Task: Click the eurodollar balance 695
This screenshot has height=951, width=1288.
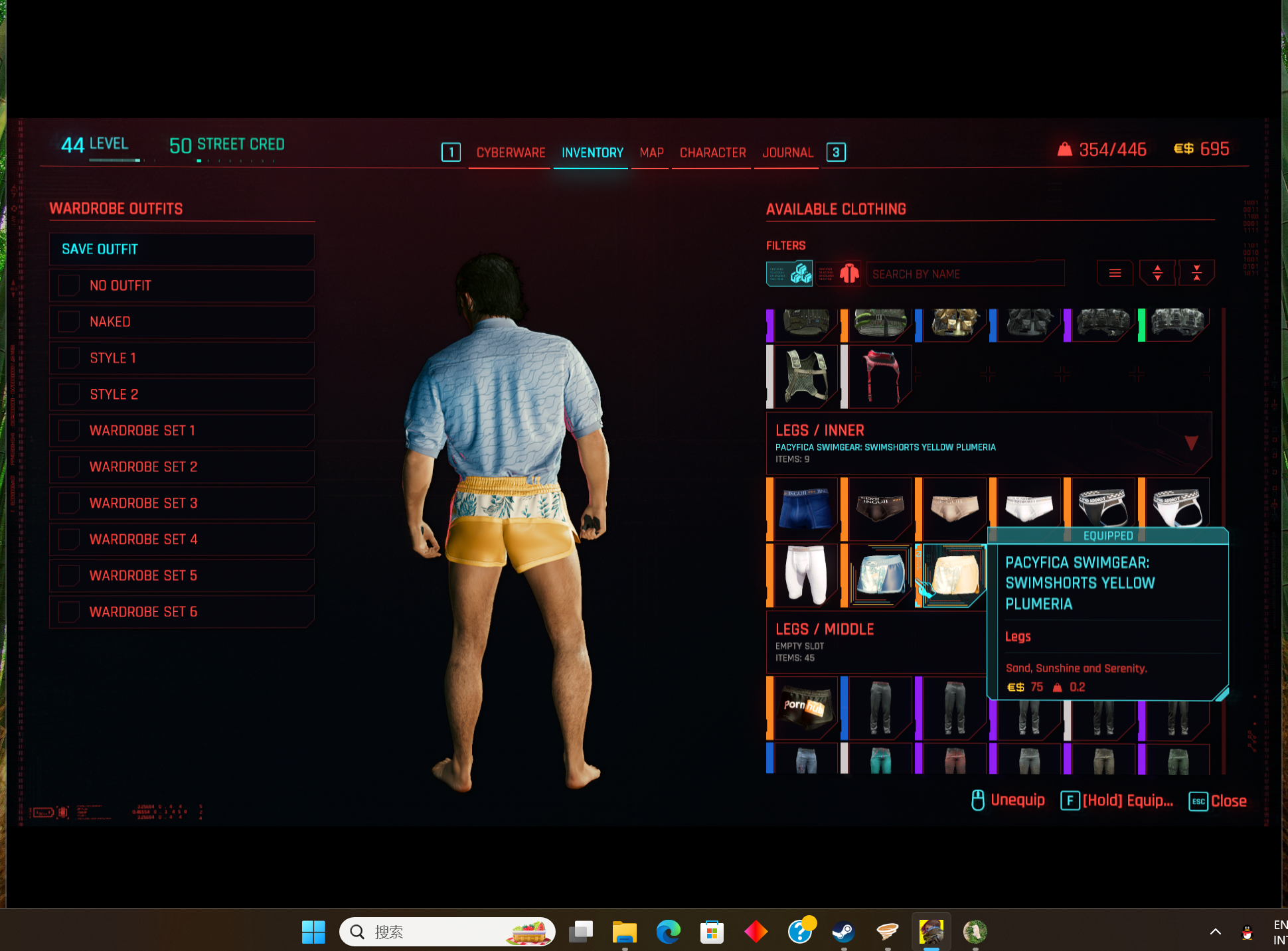Action: pyautogui.click(x=1202, y=149)
